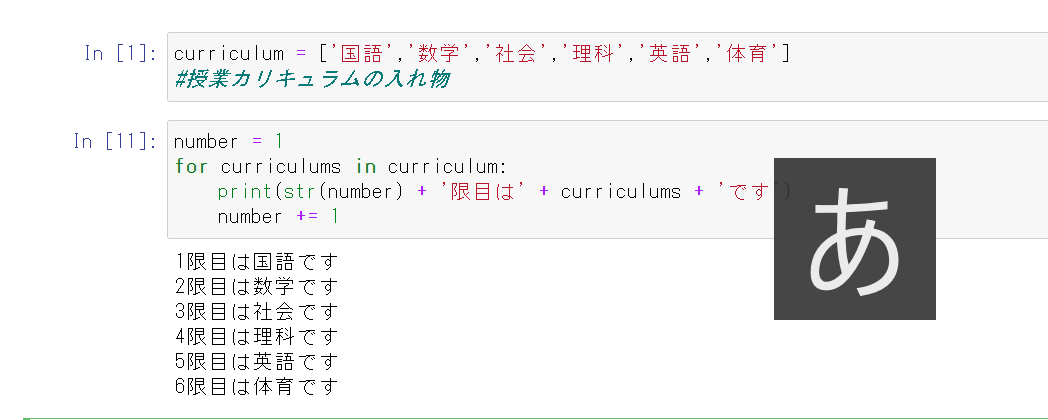This screenshot has height=420, width=1048.
Task: Click output line '5限目は英語です'
Action: tap(256, 361)
